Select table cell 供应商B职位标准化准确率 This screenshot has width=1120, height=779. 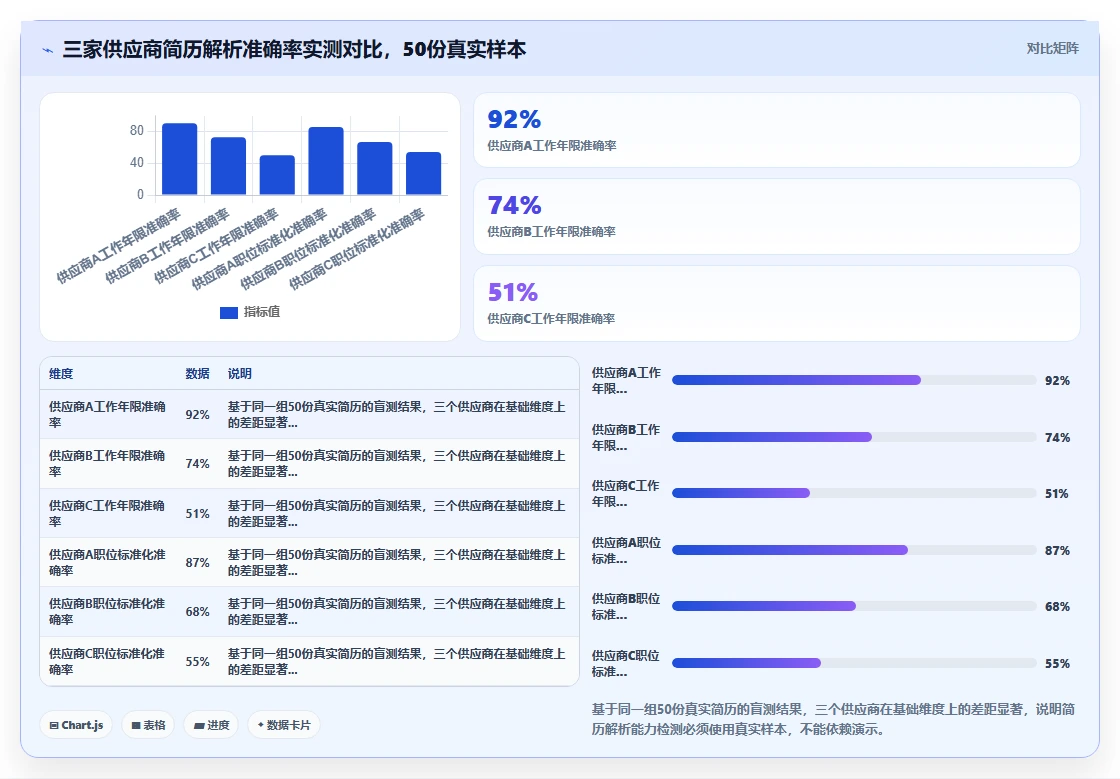(x=107, y=611)
